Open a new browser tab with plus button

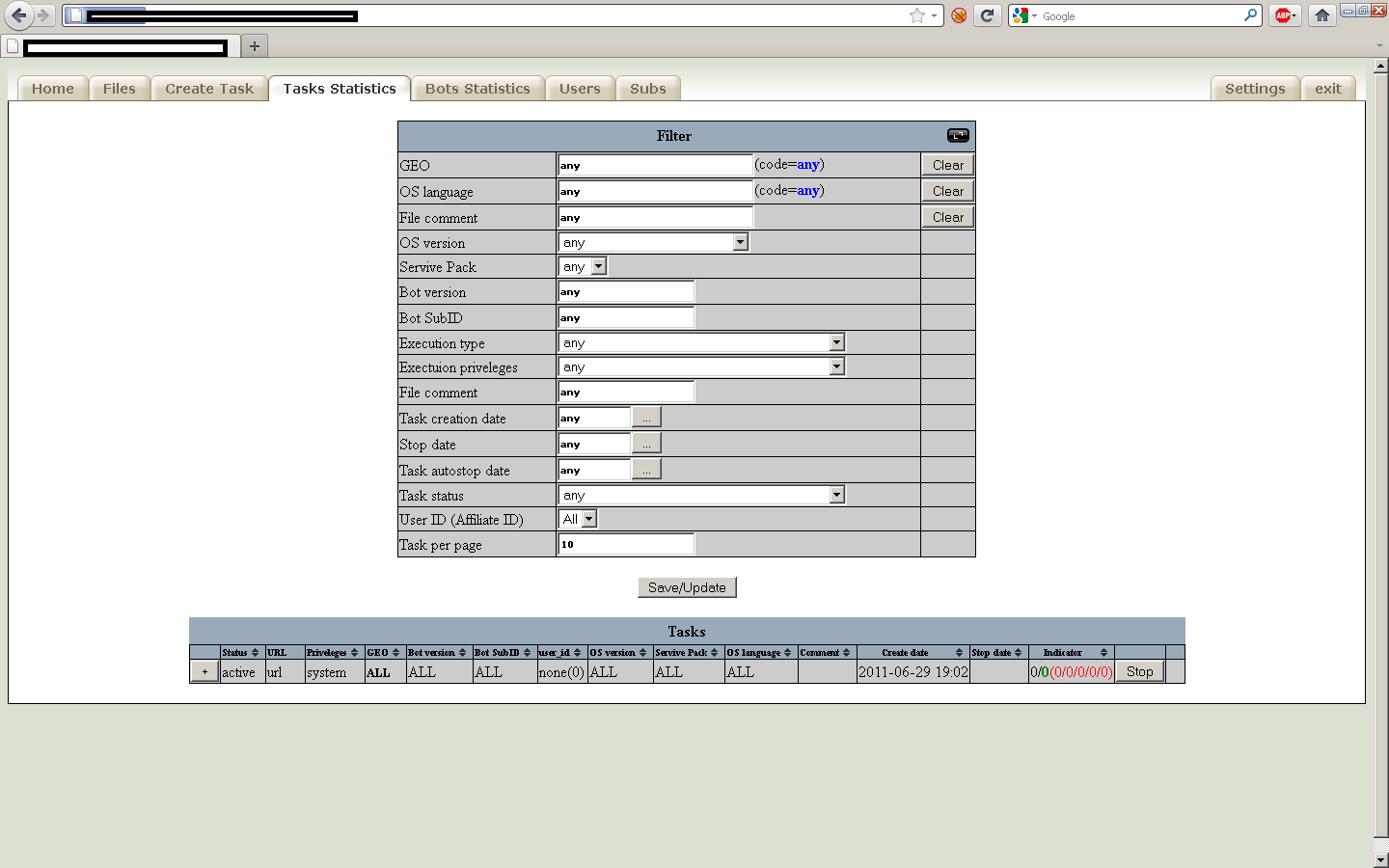(255, 46)
